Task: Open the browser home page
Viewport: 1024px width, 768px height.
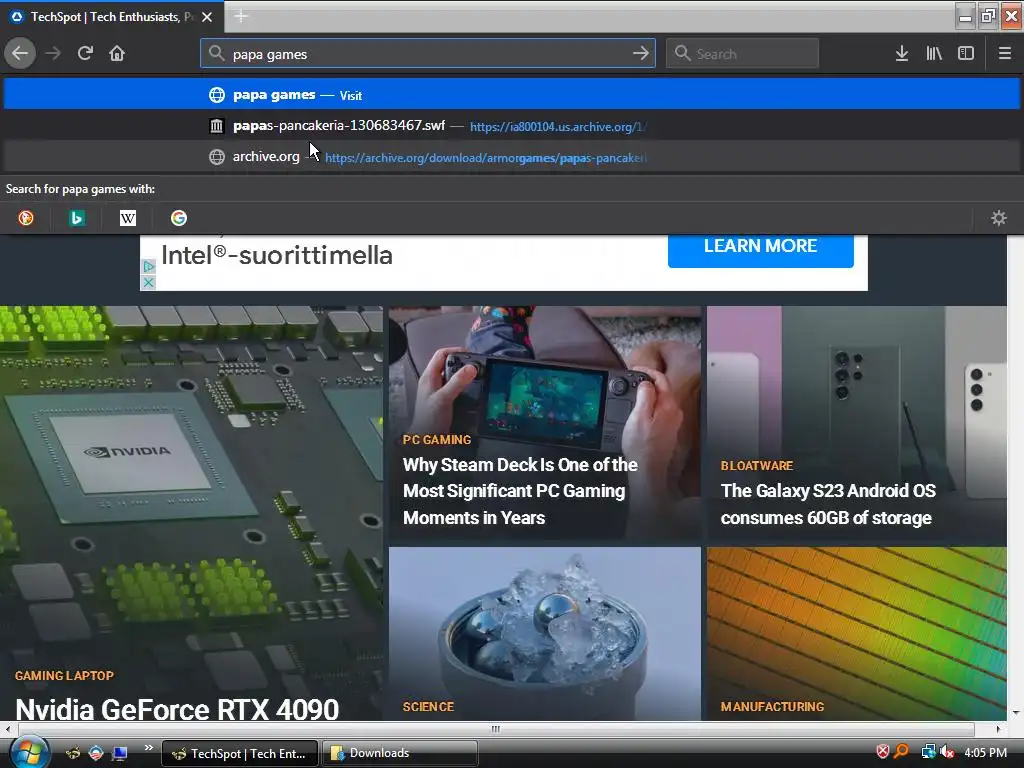Action: (x=117, y=53)
